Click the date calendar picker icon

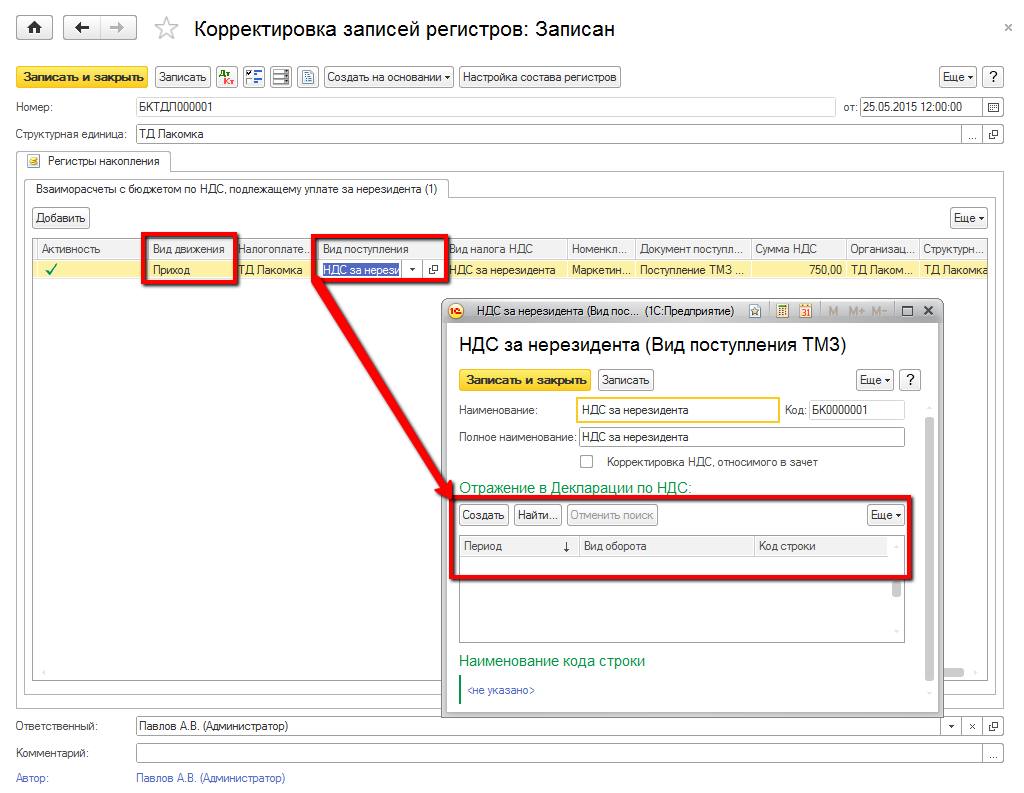[993, 107]
